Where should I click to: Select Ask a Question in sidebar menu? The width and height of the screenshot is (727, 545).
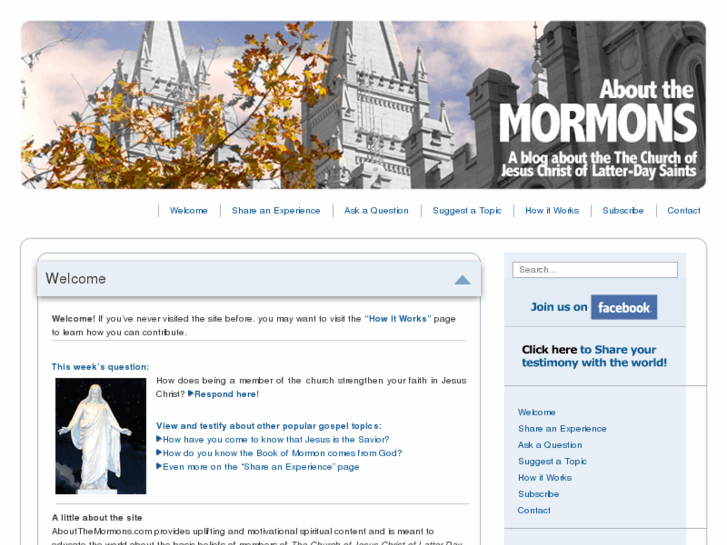550,445
